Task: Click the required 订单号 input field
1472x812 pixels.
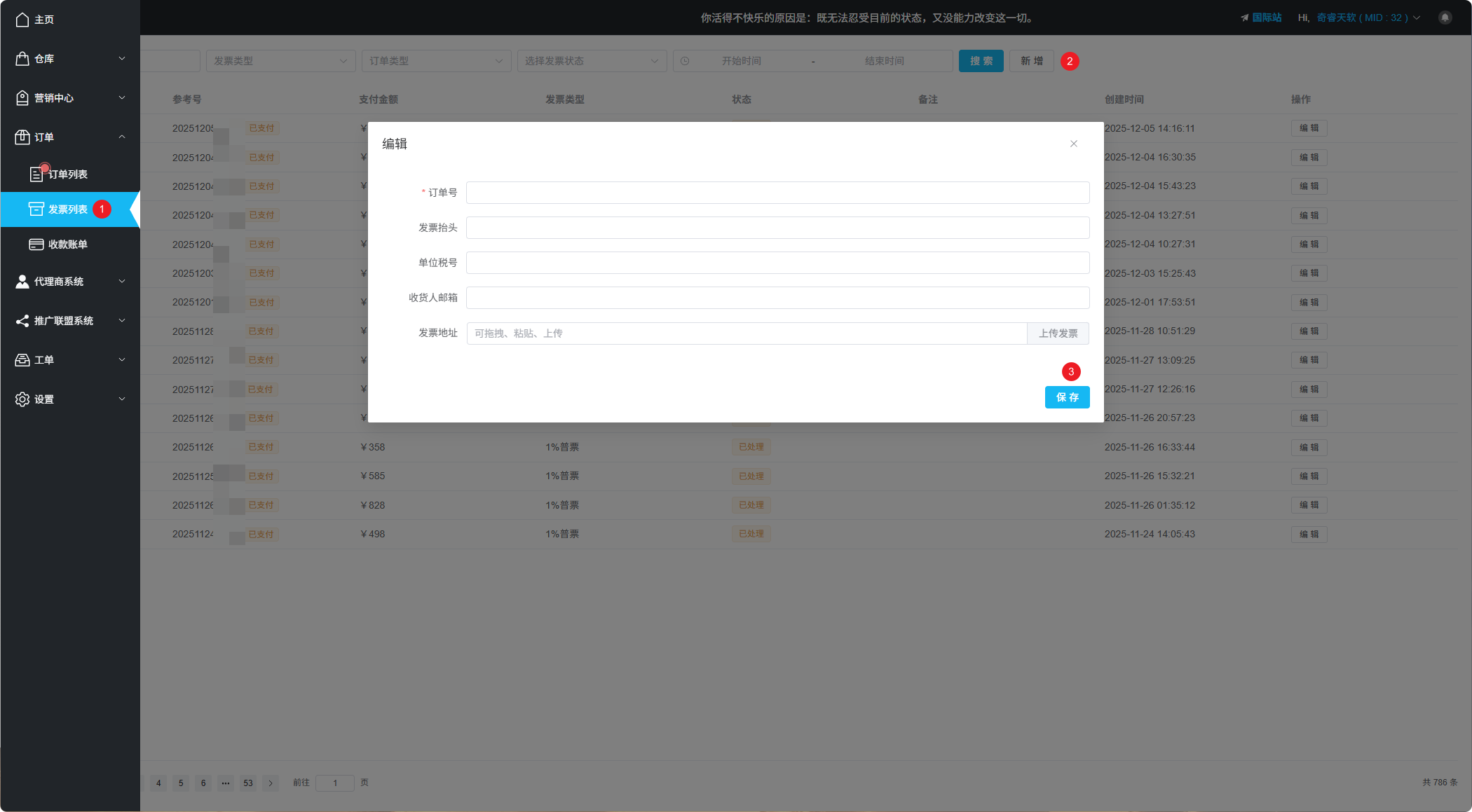Action: point(777,193)
